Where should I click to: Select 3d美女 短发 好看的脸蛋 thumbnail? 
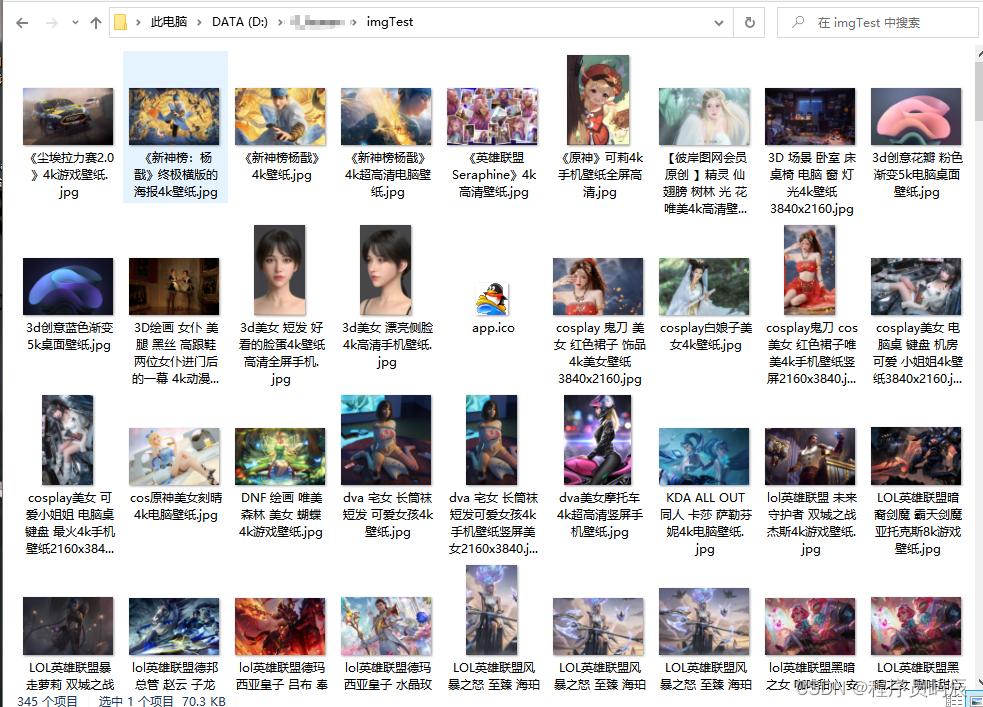280,270
